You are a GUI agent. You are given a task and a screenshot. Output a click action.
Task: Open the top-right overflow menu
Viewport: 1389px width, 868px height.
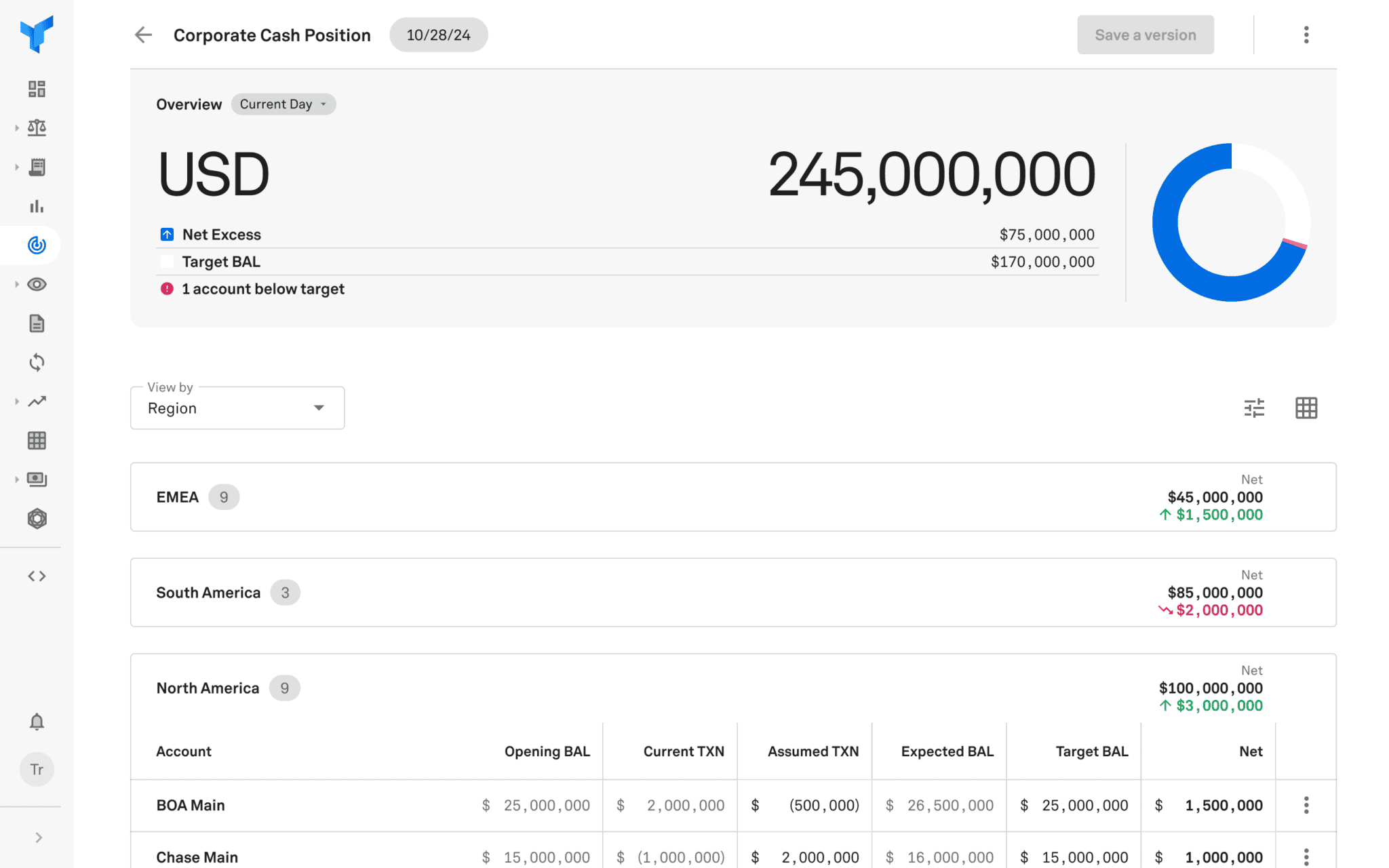coord(1306,35)
